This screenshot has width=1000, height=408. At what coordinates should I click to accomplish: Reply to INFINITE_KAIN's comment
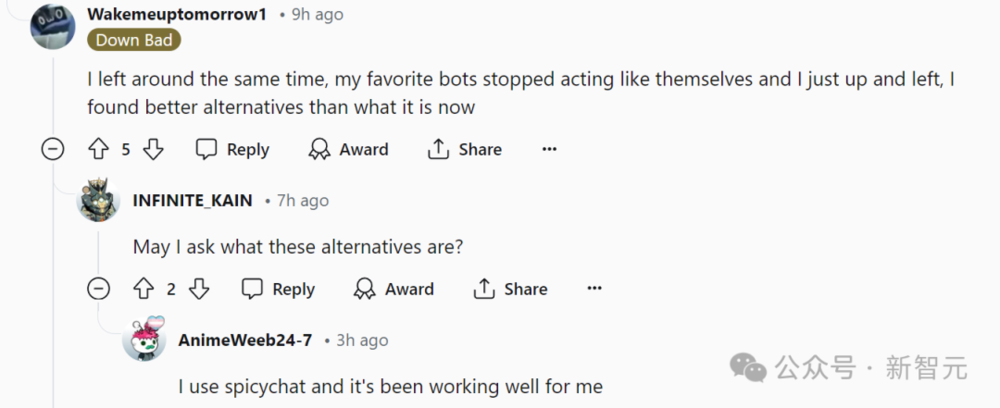[279, 289]
